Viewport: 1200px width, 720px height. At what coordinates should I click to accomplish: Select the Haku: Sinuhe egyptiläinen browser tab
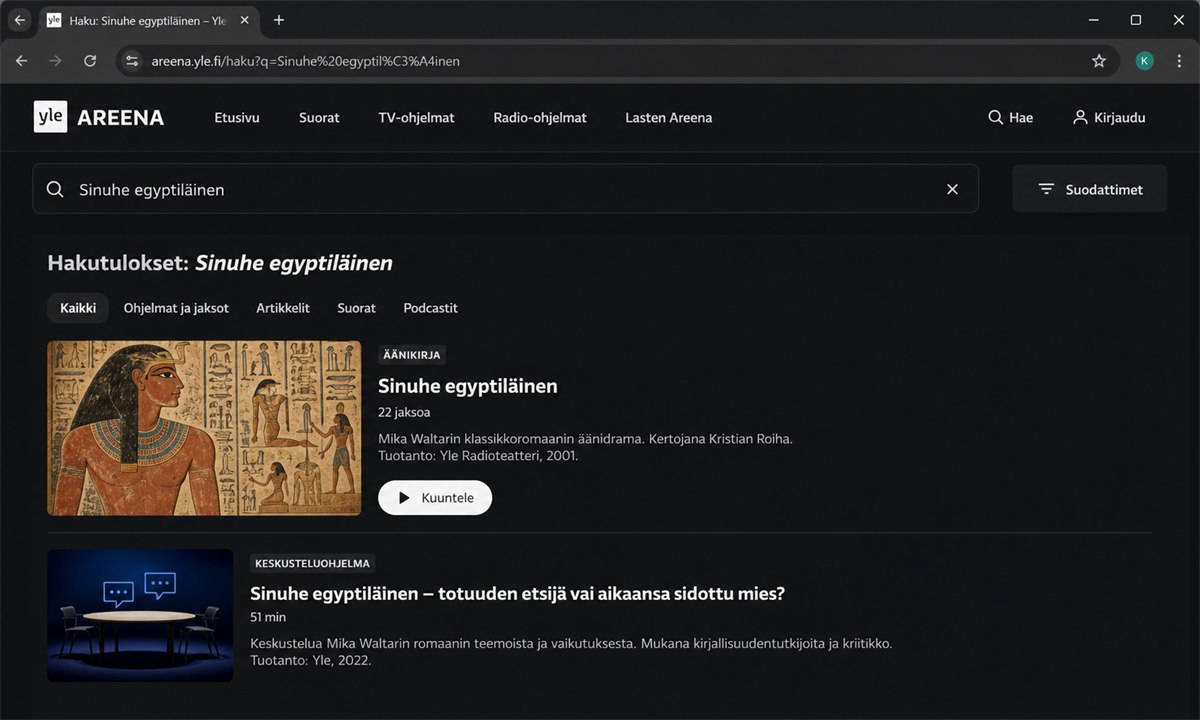pyautogui.click(x=148, y=20)
